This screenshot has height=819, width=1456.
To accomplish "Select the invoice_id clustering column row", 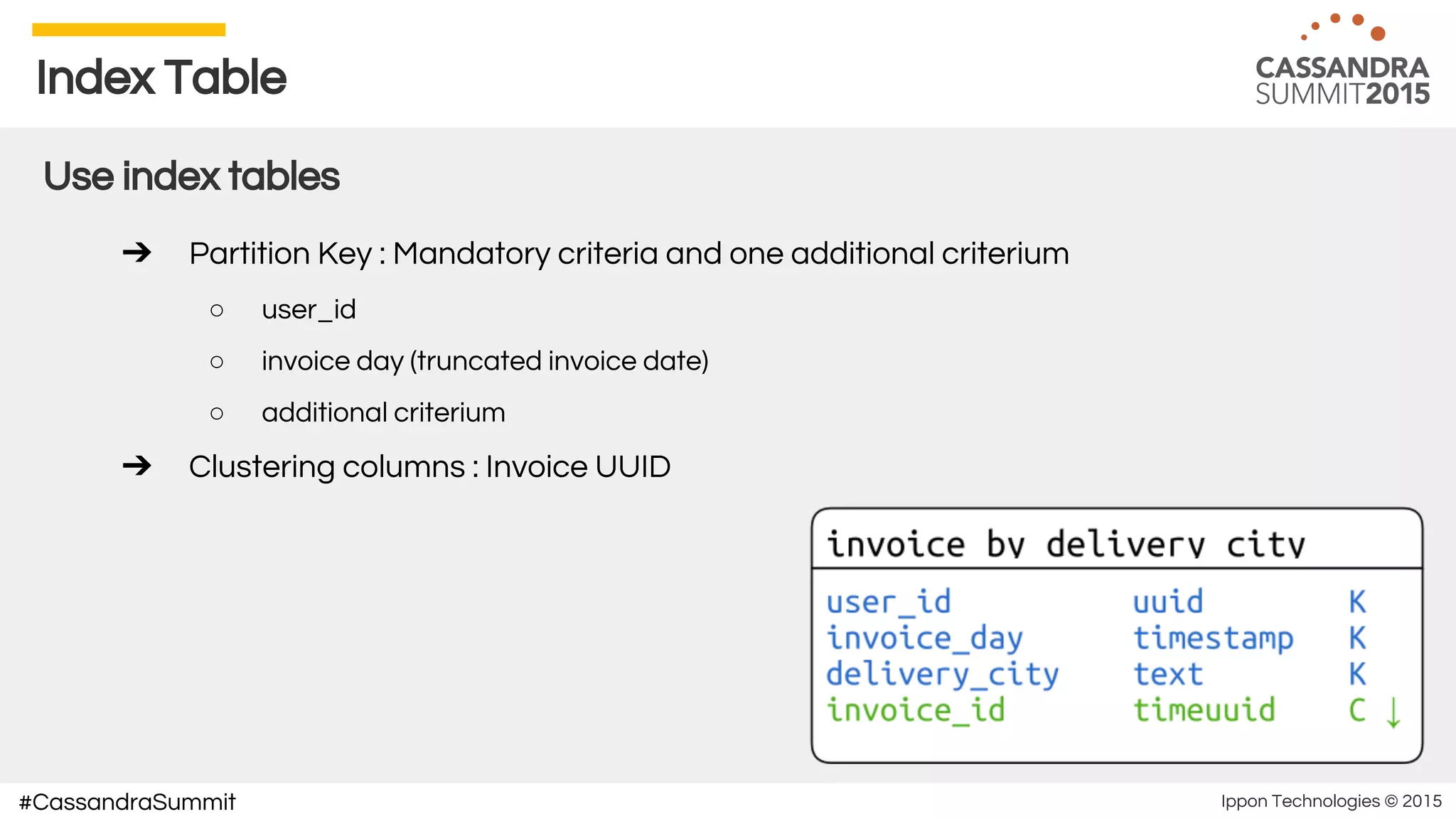I will pos(916,710).
